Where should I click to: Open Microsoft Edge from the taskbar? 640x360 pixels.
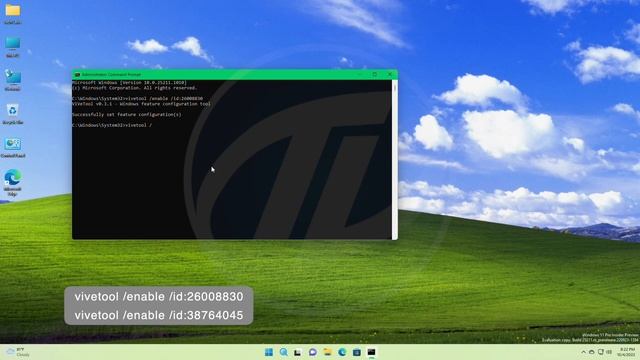tap(342, 352)
